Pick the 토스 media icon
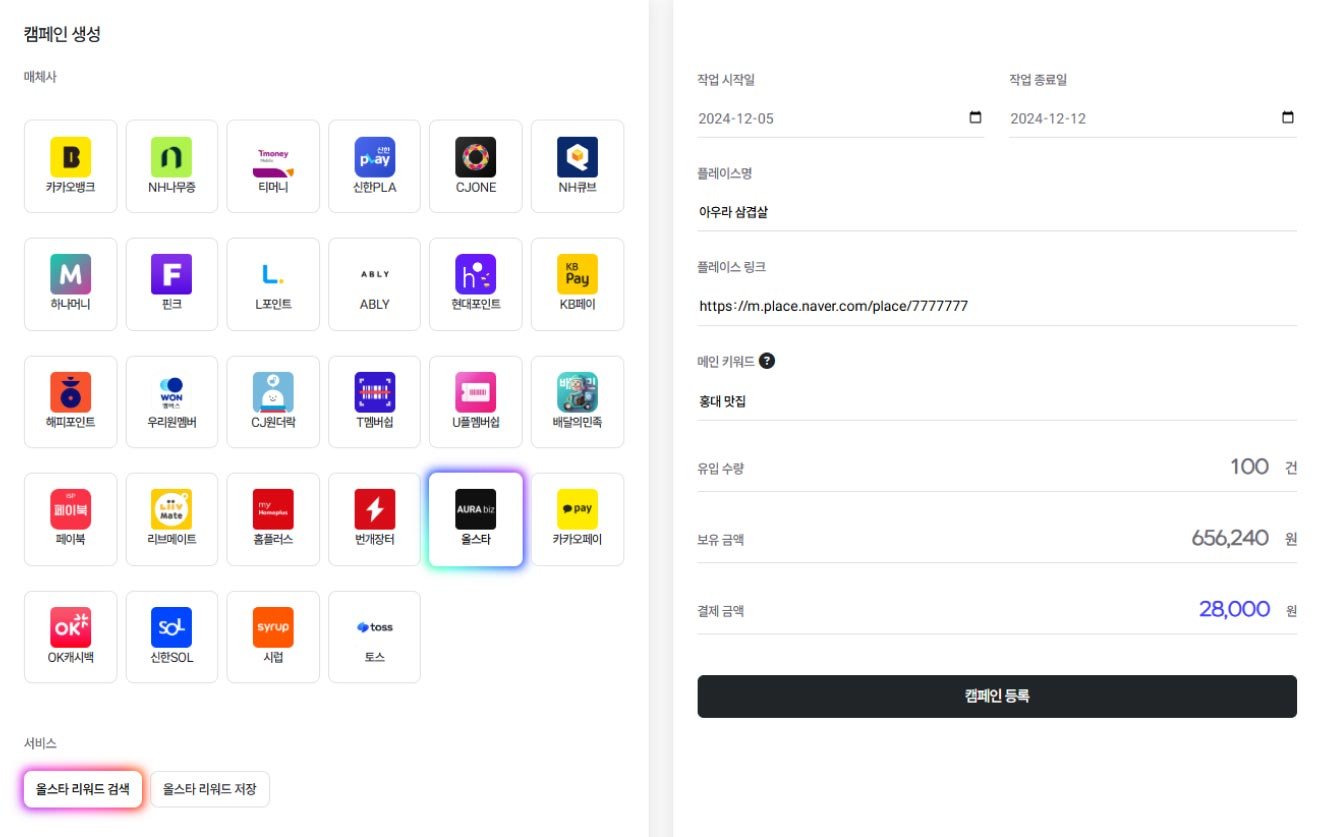Viewport: 1321px width, 837px height. [374, 637]
